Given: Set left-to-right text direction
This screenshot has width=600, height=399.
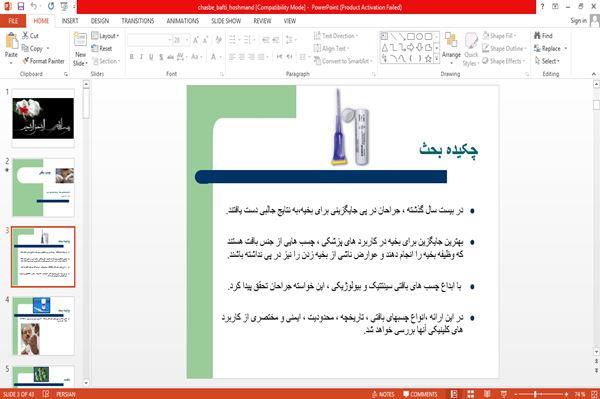Looking at the screenshot, I should tap(279, 57).
